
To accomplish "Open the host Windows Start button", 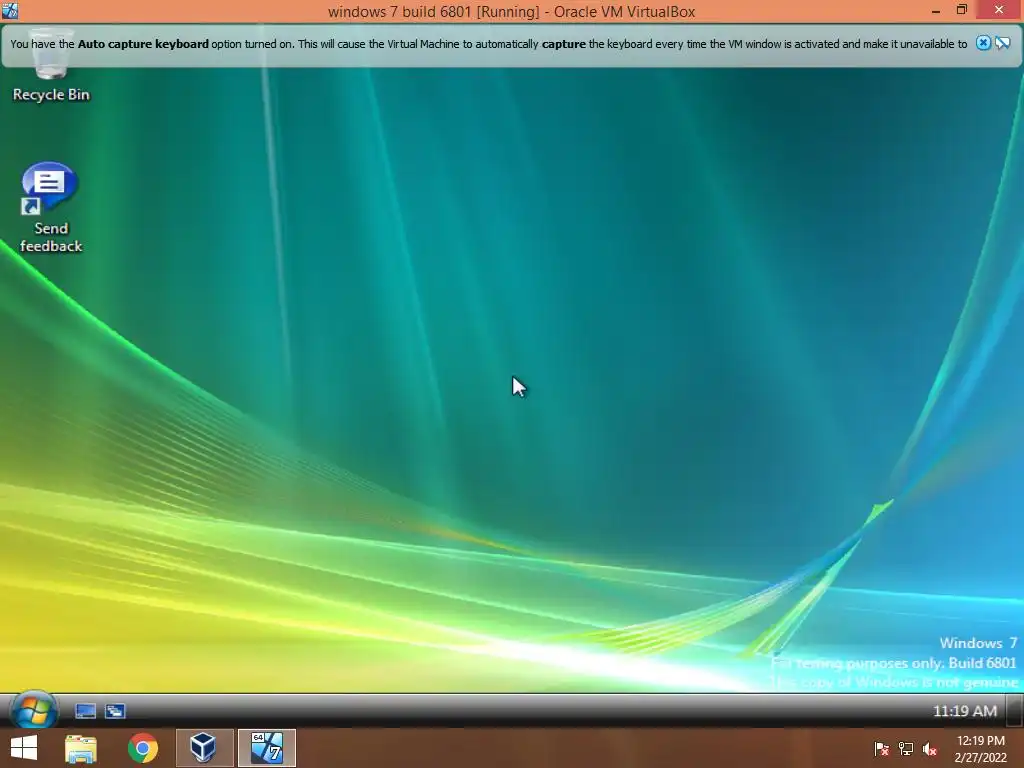I will pyautogui.click(x=24, y=747).
